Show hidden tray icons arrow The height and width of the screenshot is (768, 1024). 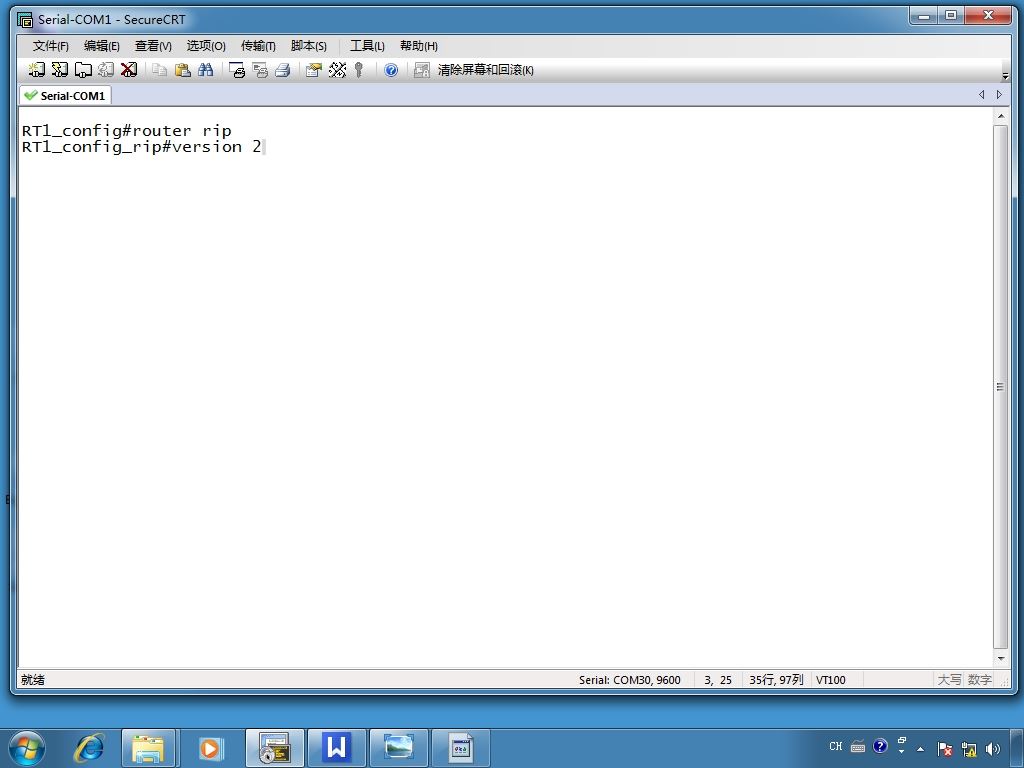pos(921,749)
